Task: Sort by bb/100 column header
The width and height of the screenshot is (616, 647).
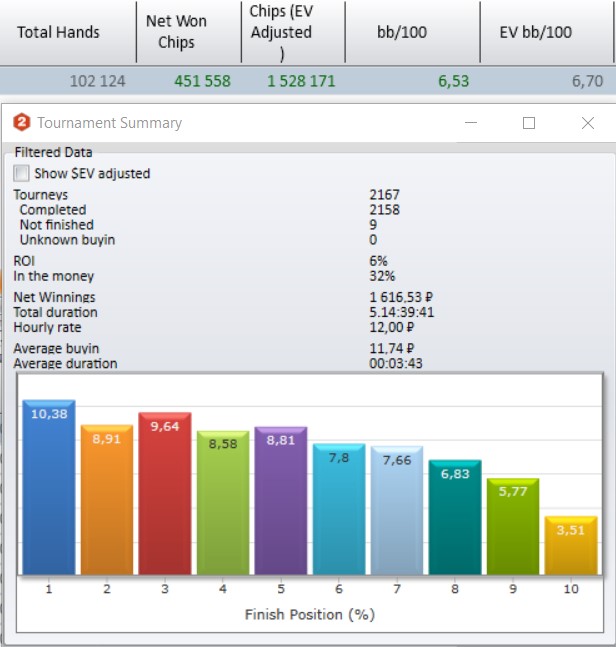Action: pos(413,32)
